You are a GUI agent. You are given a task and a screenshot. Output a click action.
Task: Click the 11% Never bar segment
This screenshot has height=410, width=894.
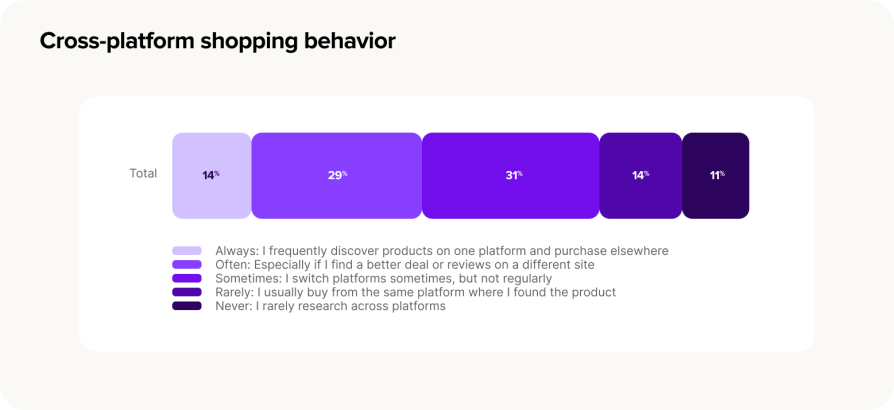[x=716, y=176]
